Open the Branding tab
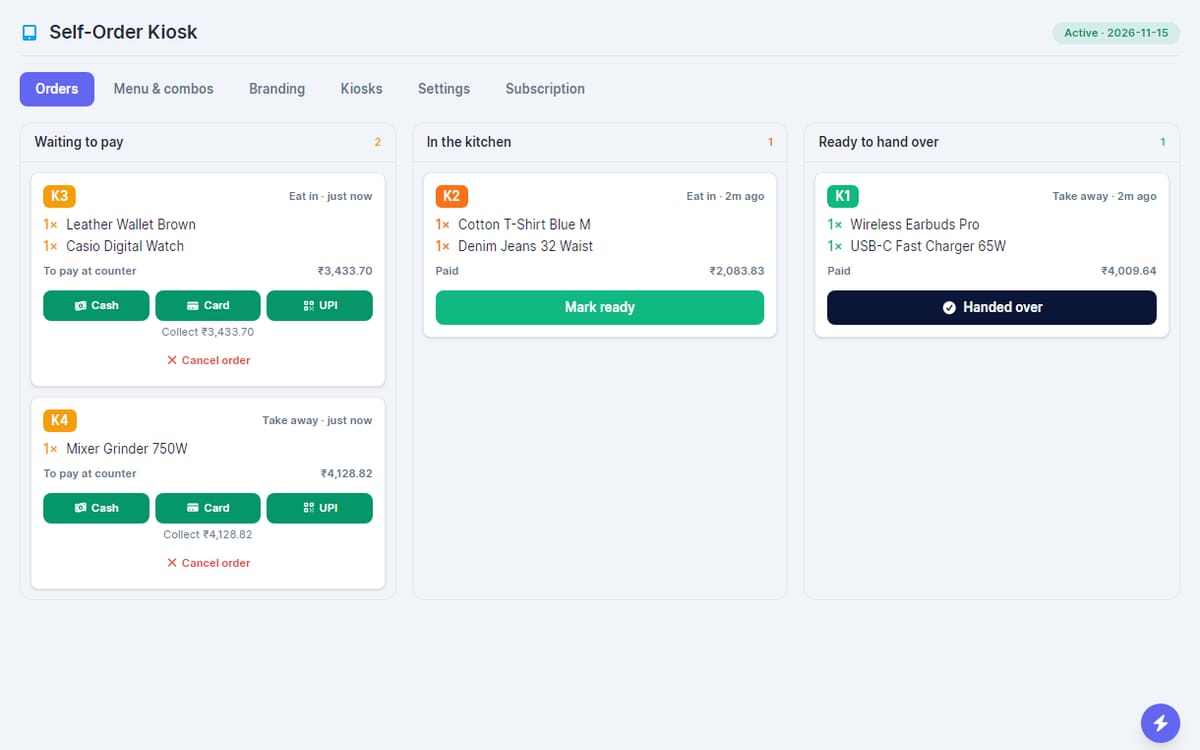The width and height of the screenshot is (1200, 750). point(277,89)
